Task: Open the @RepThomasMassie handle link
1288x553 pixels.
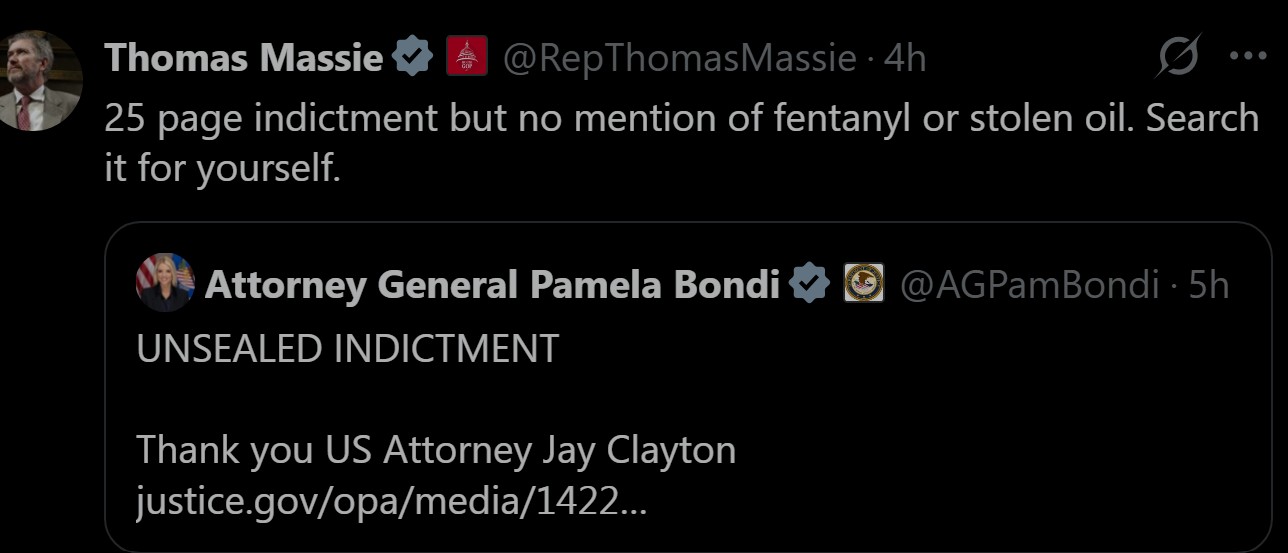Action: 678,58
